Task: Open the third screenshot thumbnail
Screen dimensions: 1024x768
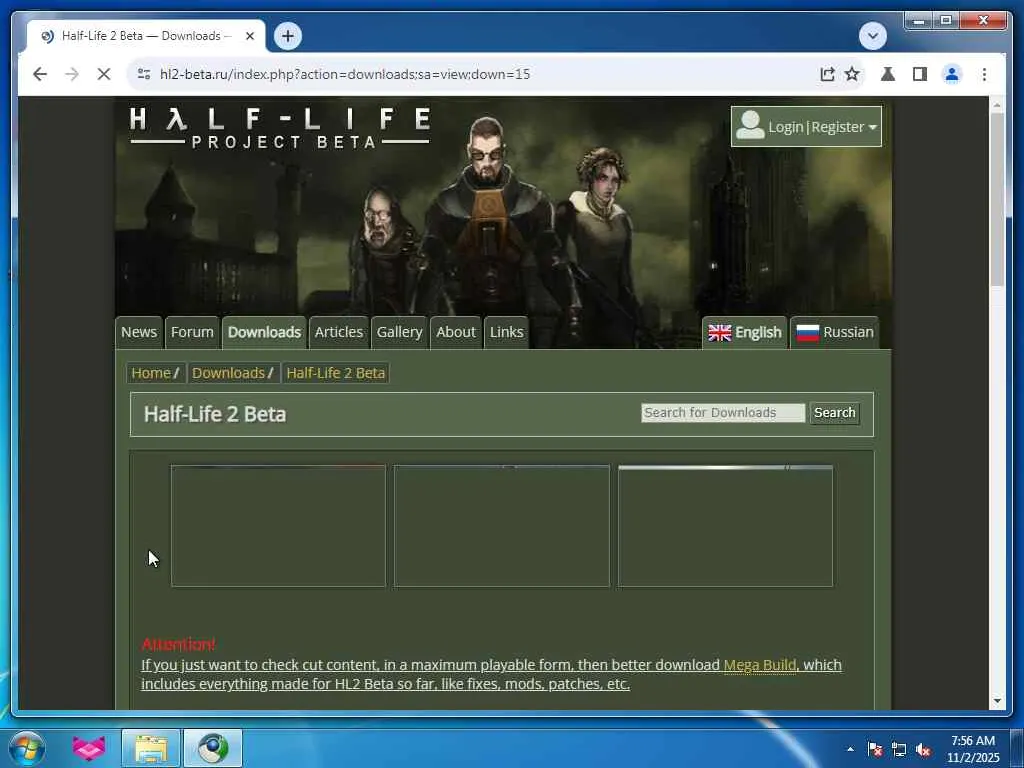Action: point(725,526)
